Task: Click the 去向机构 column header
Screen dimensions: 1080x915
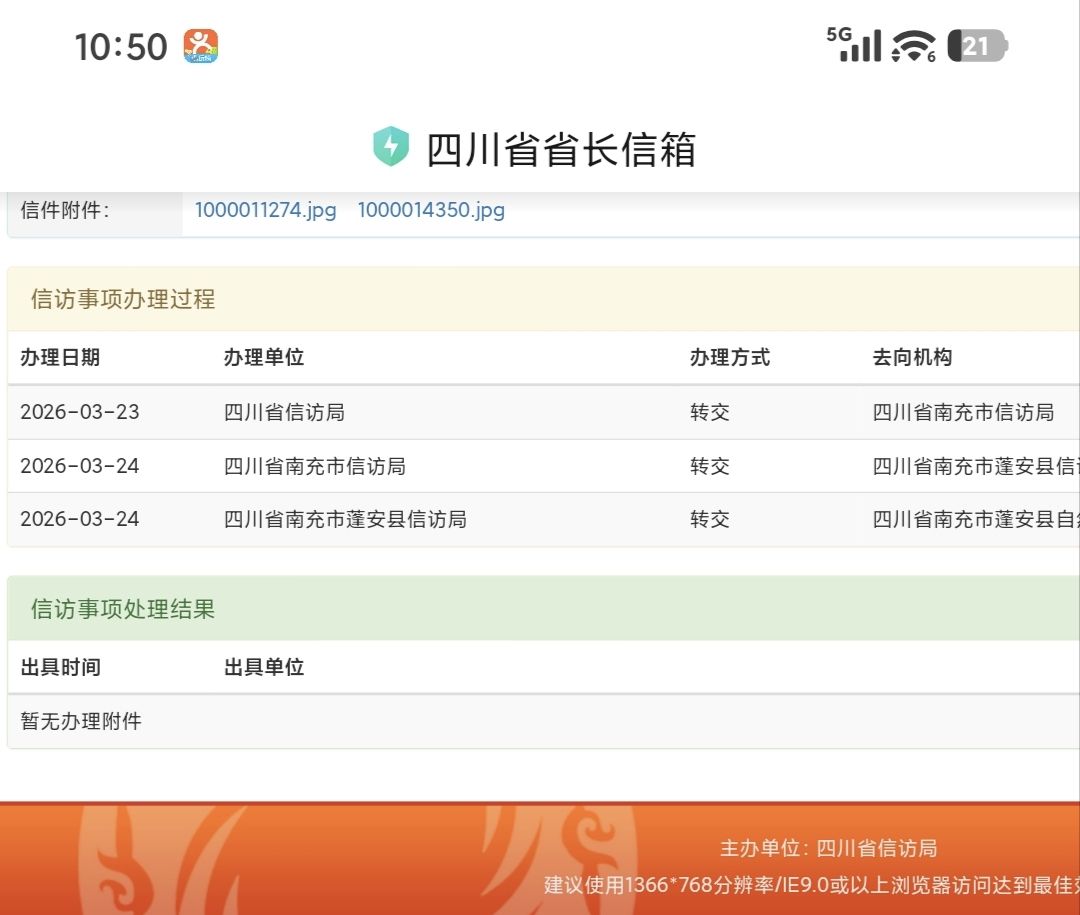Action: pyautogui.click(x=912, y=358)
